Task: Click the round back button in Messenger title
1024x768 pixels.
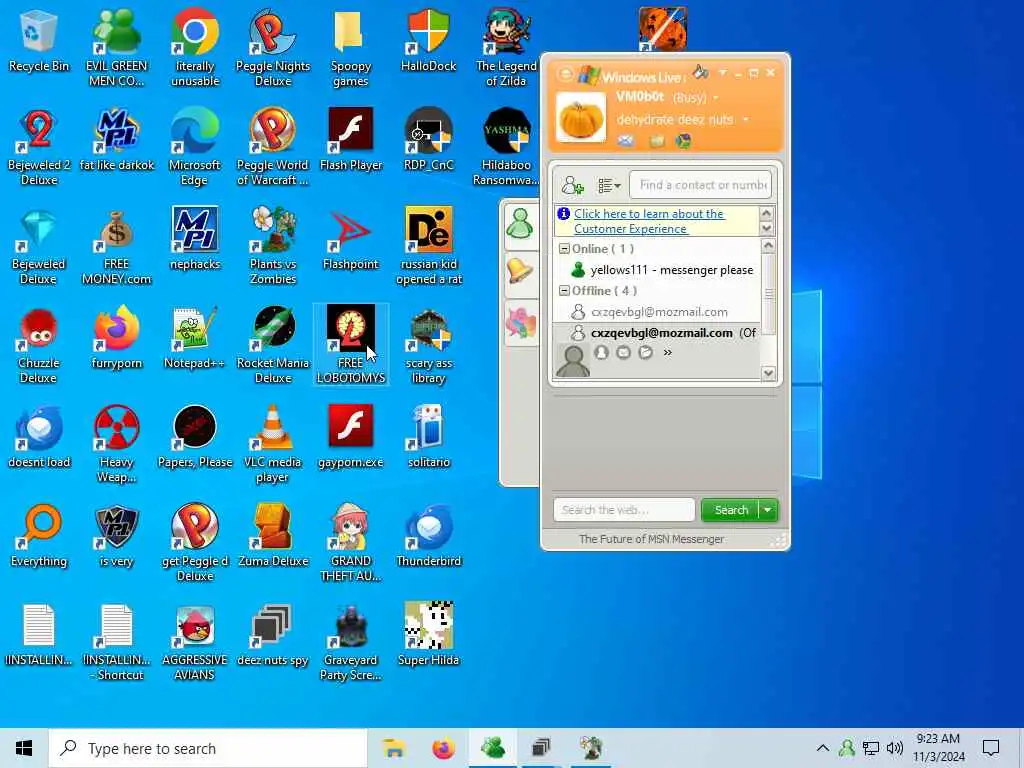Action: click(x=566, y=74)
